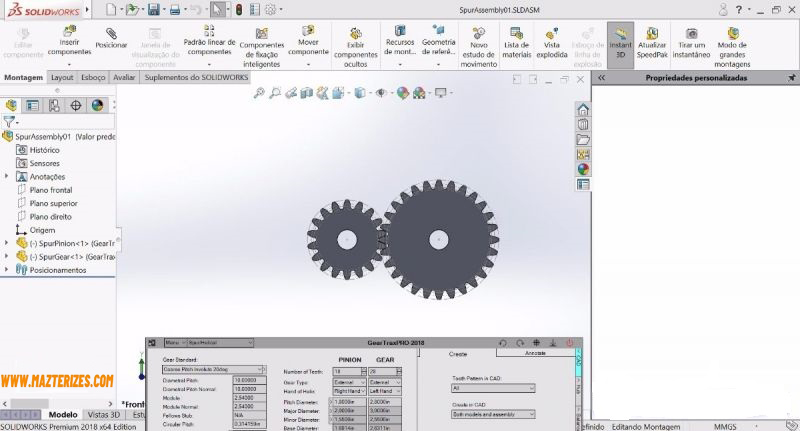This screenshot has height=431, width=800.
Task: Click Modo de grandes montagens
Action: (732, 47)
